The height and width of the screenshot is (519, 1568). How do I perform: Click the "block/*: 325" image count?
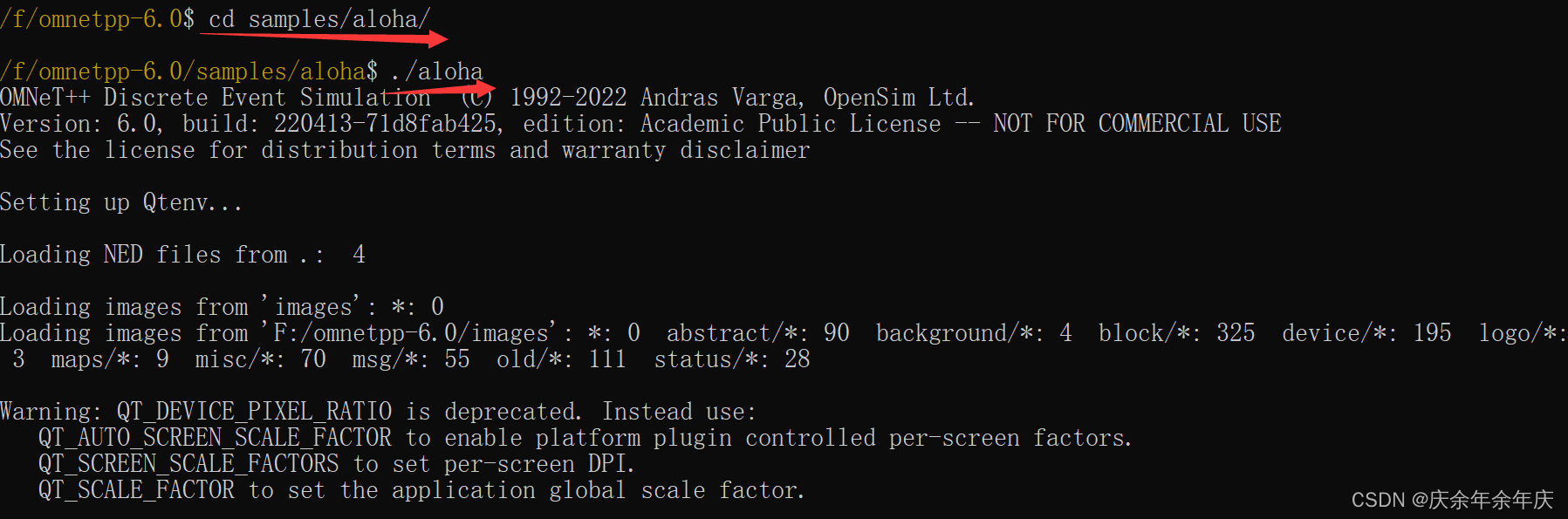click(x=1176, y=333)
